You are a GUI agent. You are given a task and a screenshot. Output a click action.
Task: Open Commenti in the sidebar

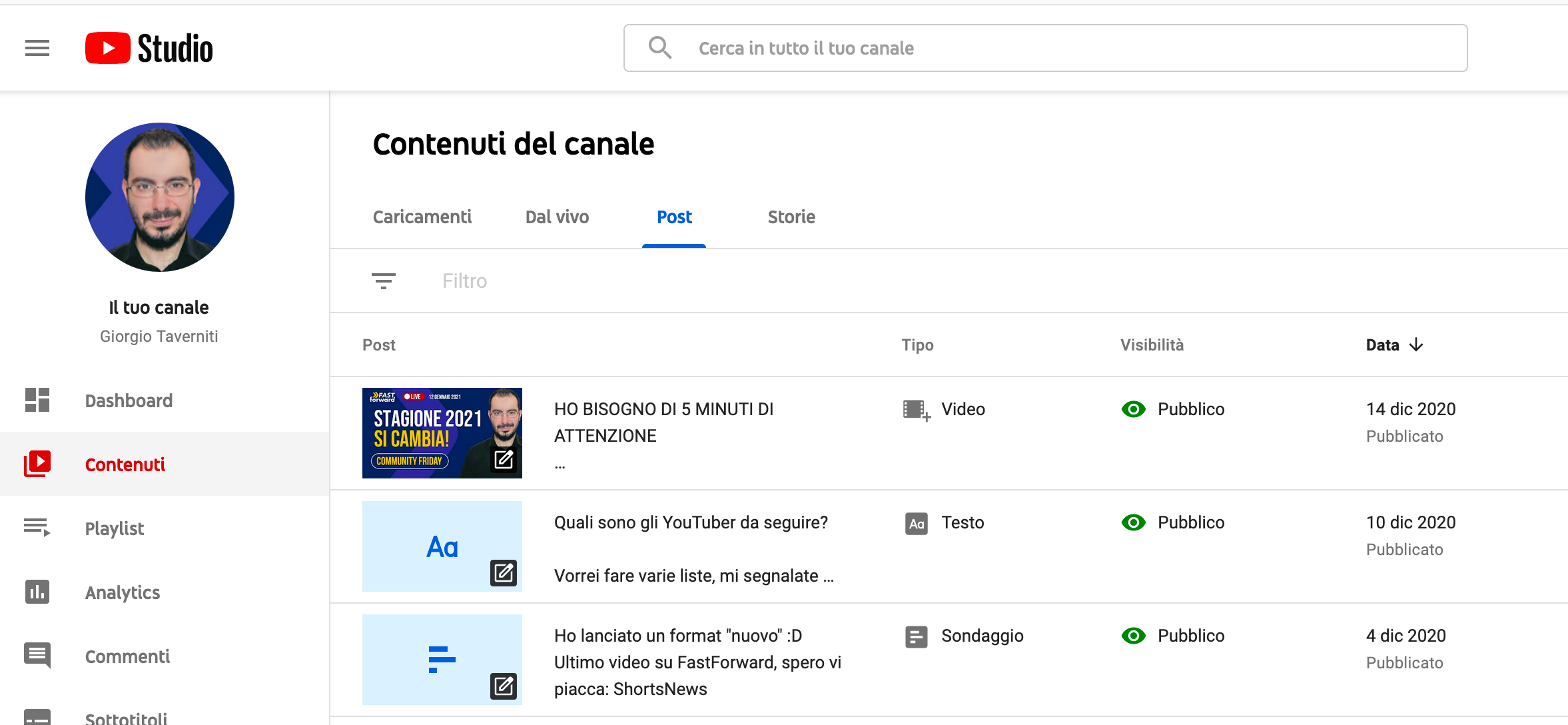click(165, 656)
